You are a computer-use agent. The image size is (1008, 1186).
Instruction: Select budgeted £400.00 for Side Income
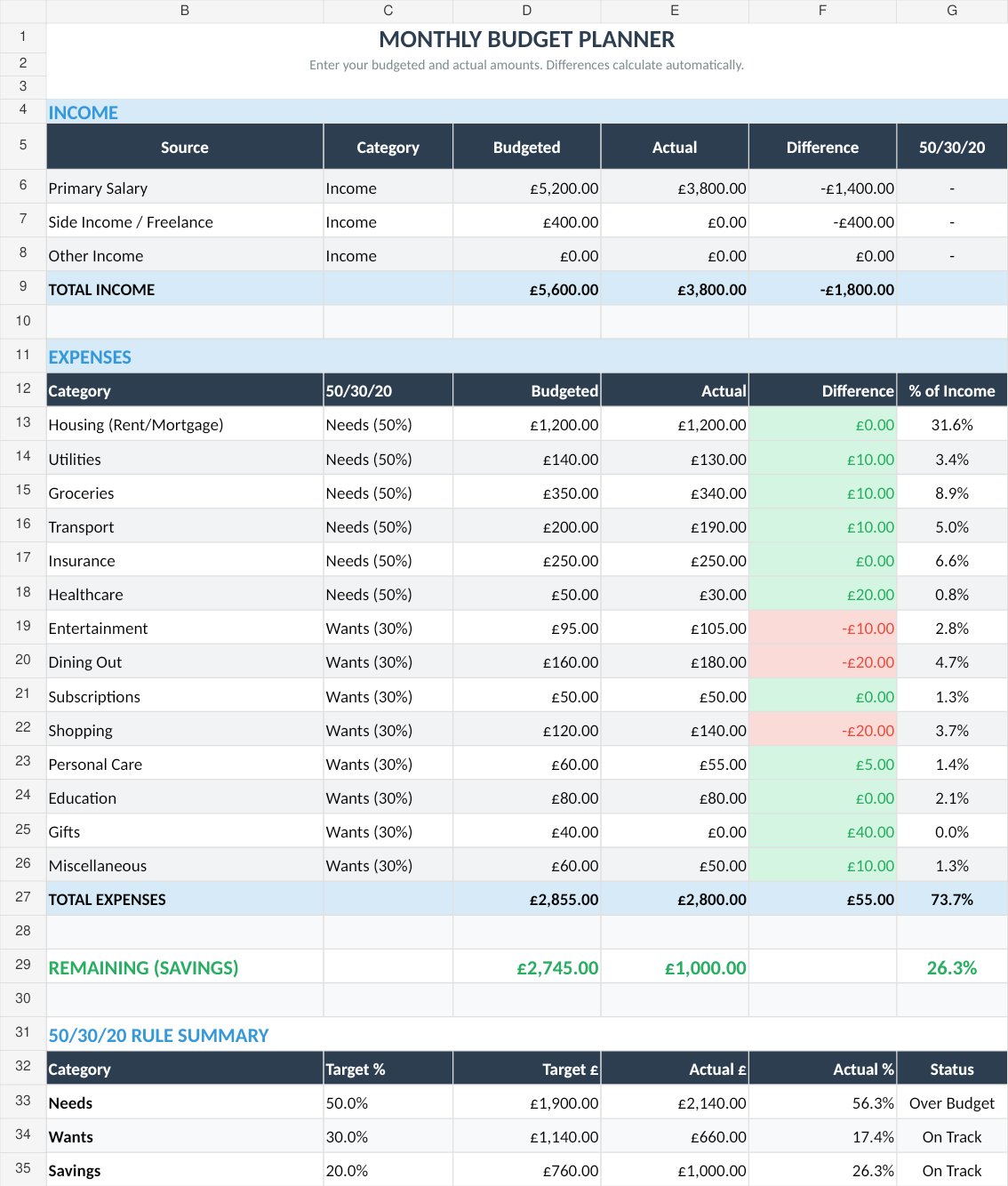pyautogui.click(x=527, y=221)
